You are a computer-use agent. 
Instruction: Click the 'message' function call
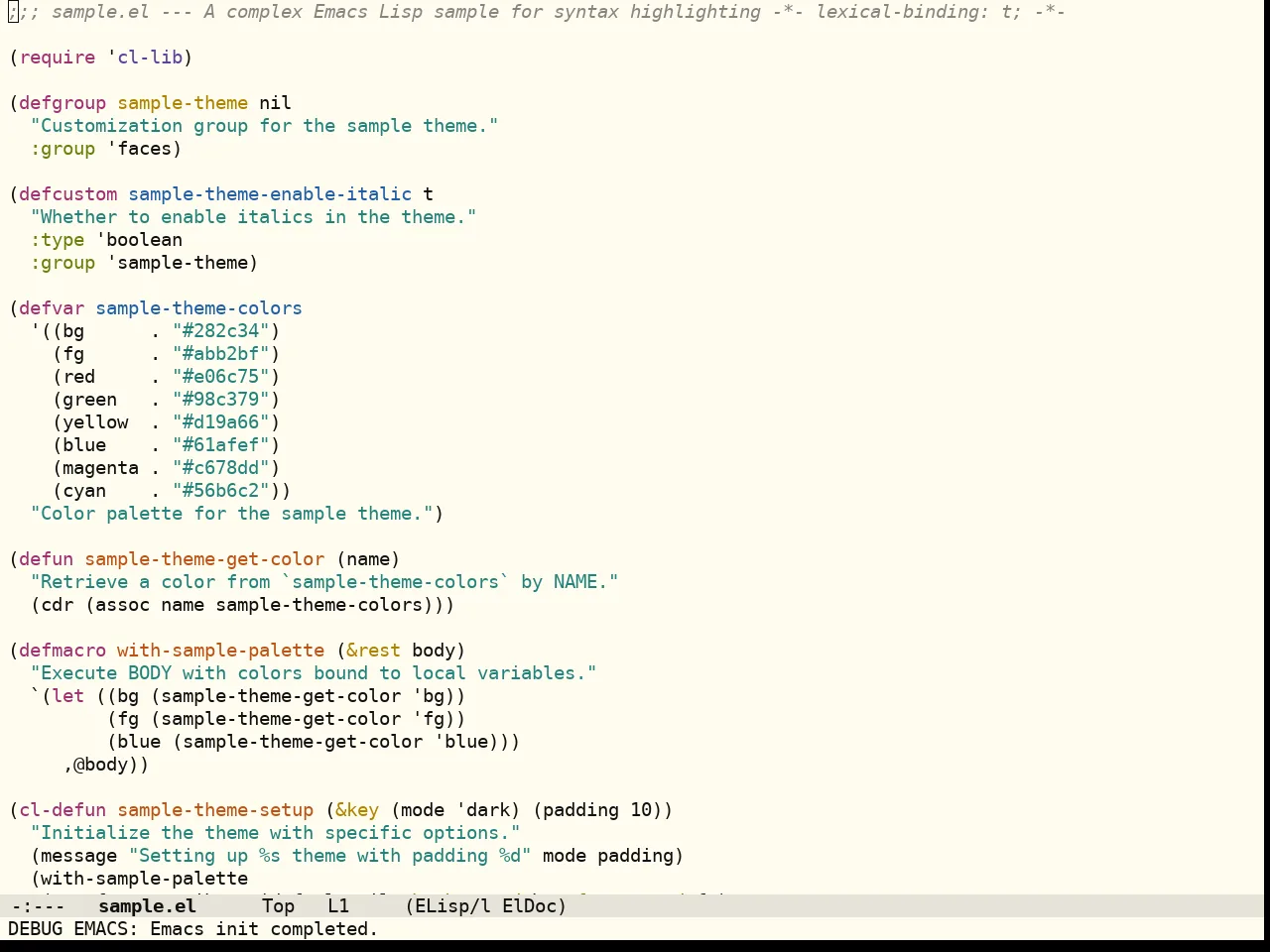pos(79,856)
